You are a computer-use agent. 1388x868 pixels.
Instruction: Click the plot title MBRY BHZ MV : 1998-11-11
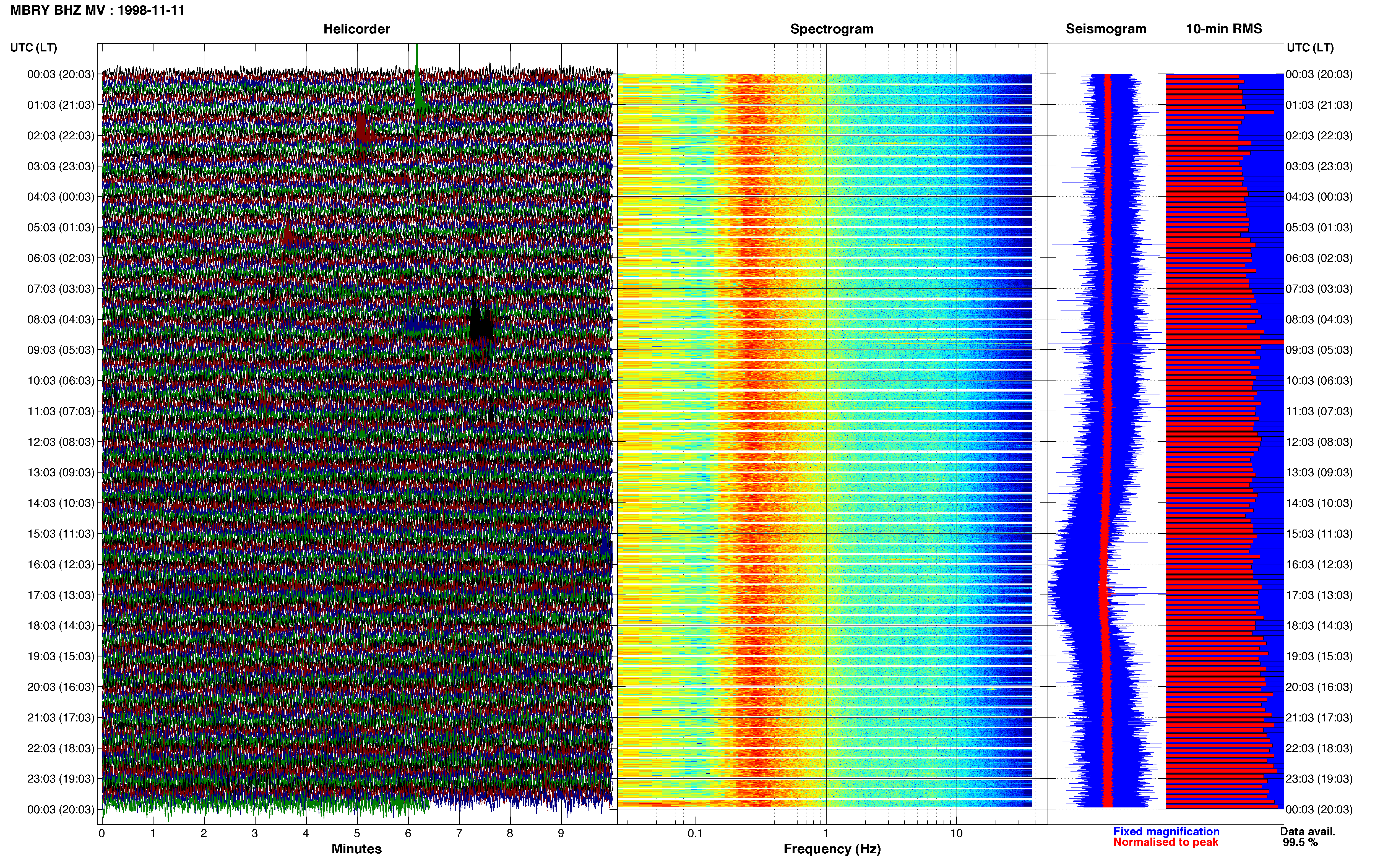coord(98,10)
